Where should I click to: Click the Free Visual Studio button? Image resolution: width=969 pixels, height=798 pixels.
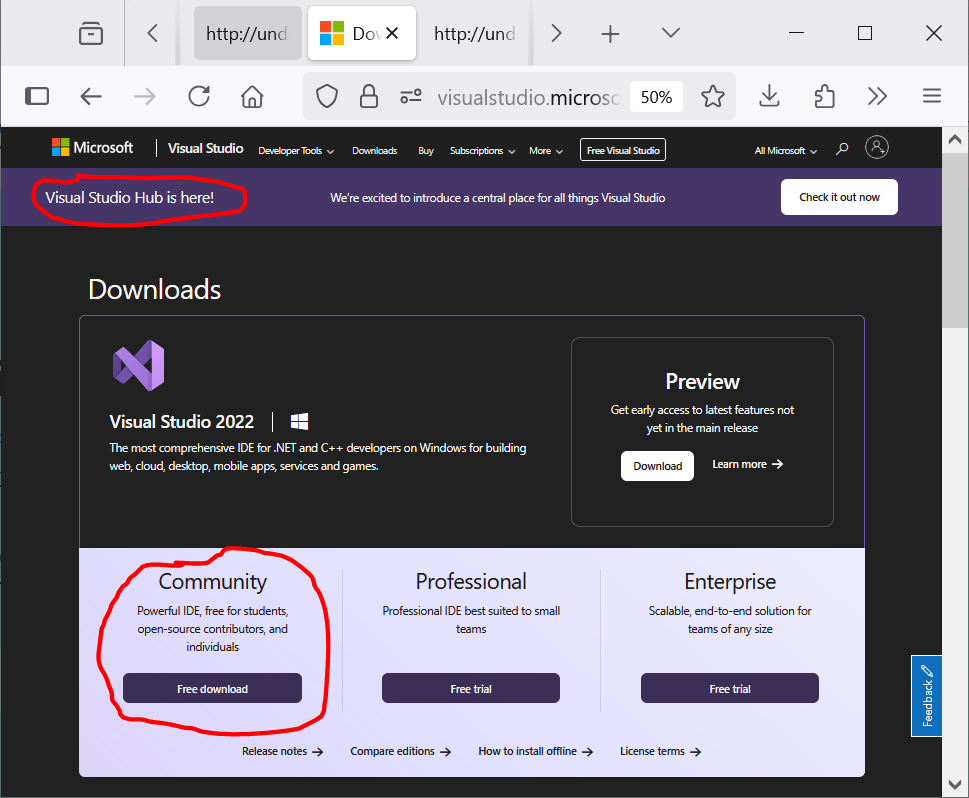623,150
